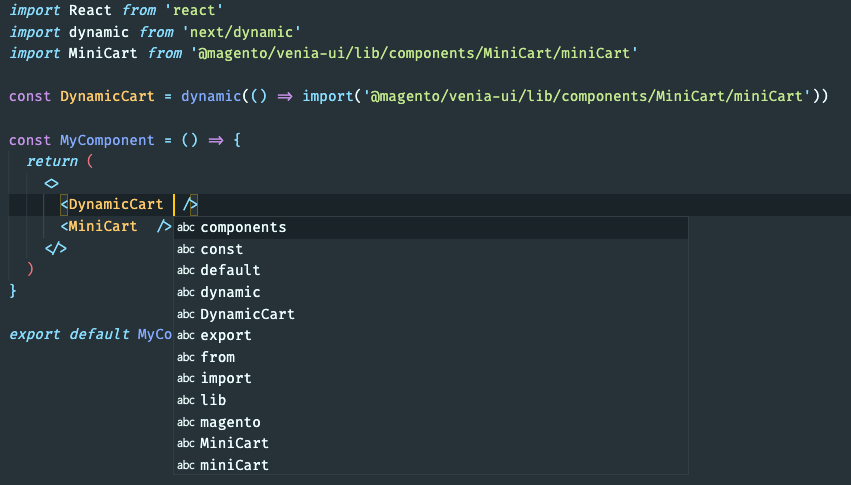Viewport: 851px width, 485px height.
Task: Click the 'return' keyword
Action: tap(52, 161)
